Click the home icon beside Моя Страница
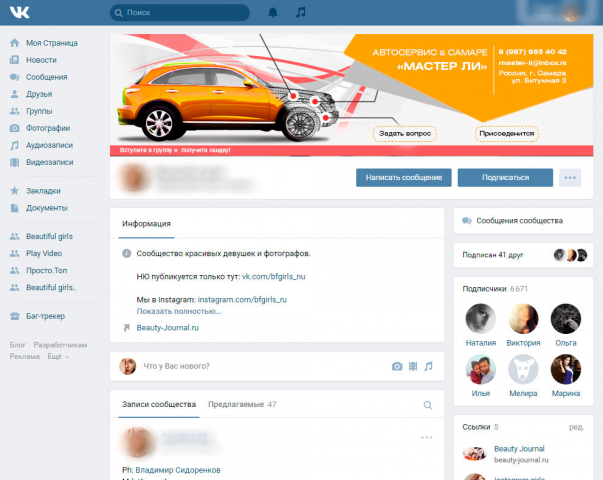 pos(15,43)
